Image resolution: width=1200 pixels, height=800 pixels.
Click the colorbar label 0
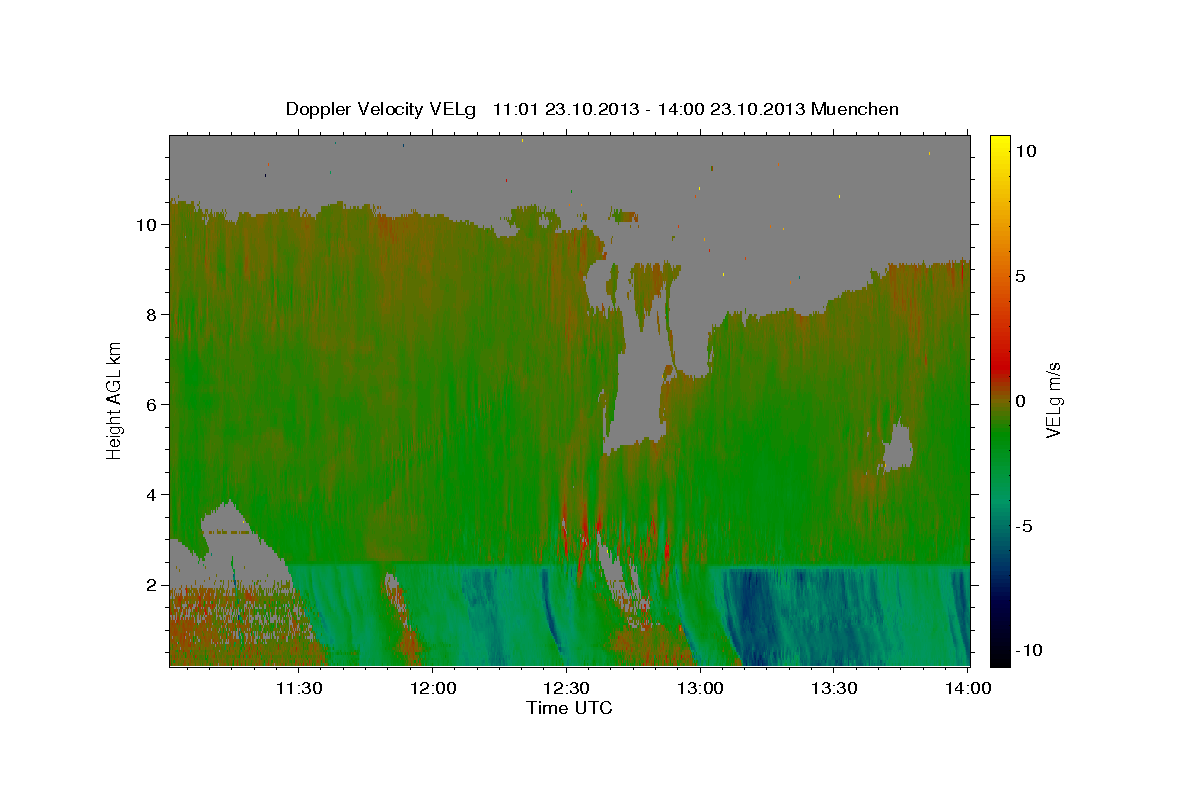click(x=1021, y=401)
